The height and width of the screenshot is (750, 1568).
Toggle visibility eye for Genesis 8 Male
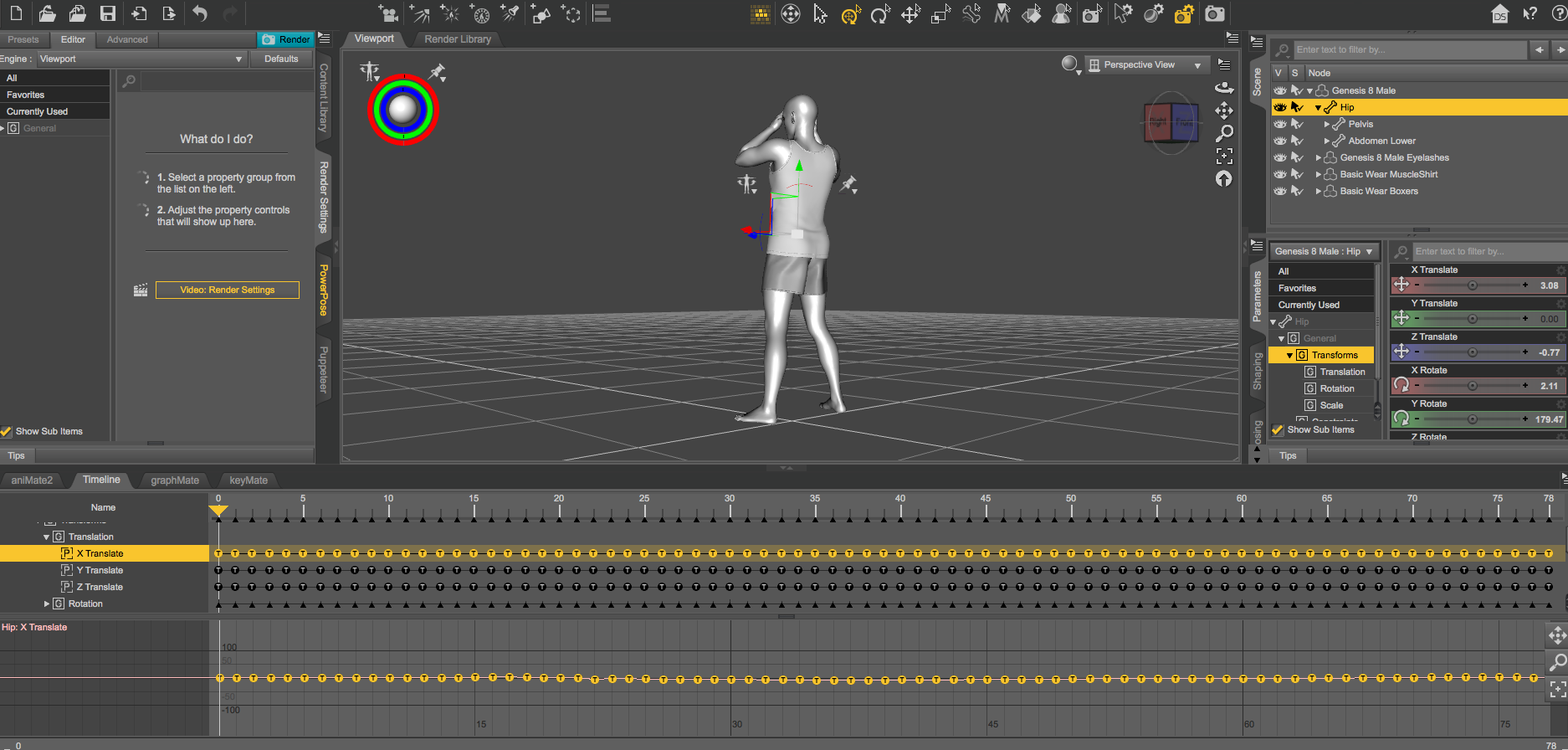pyautogui.click(x=1280, y=90)
